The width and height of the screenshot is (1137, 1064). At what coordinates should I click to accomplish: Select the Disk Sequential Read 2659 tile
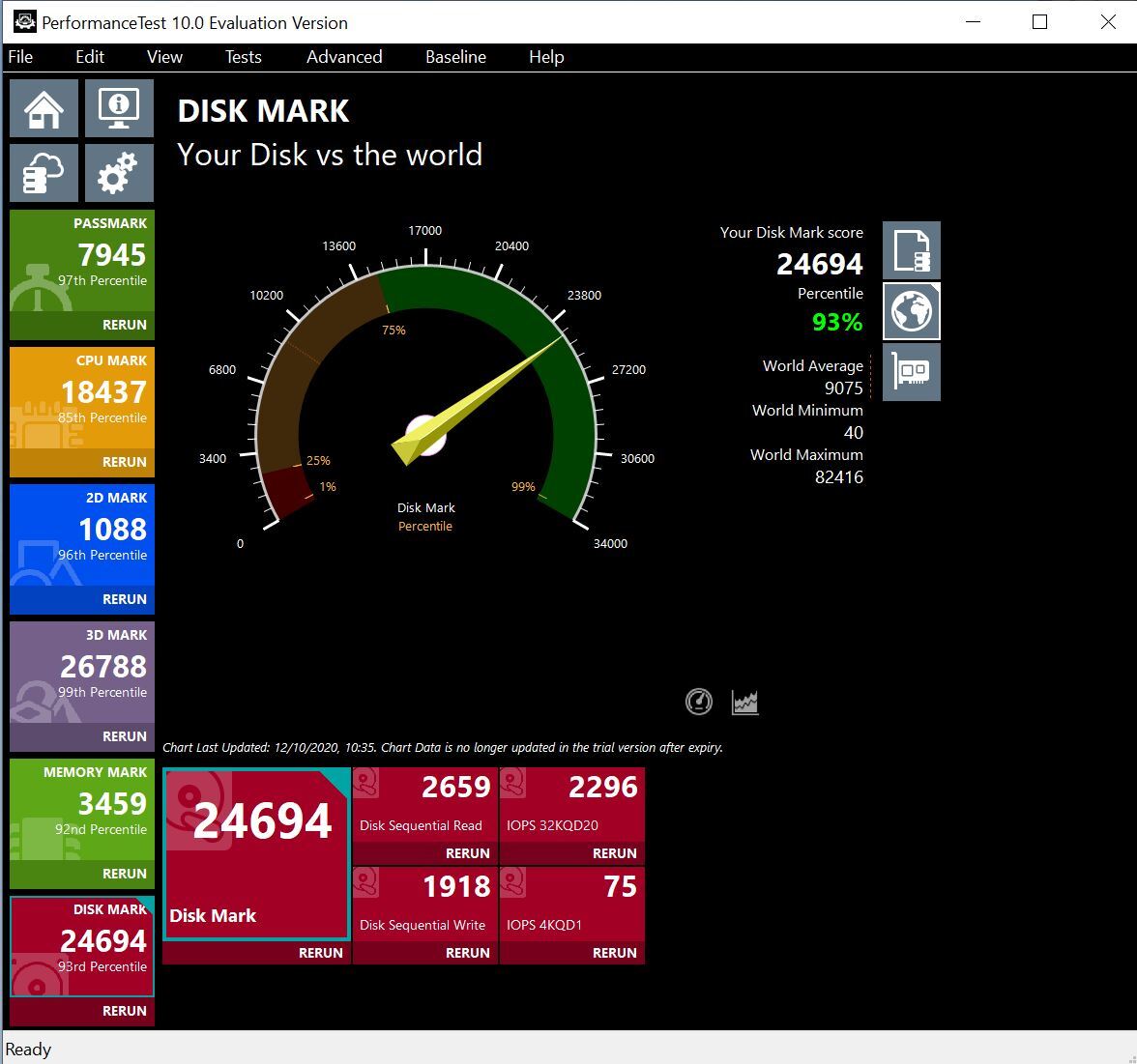tap(425, 804)
